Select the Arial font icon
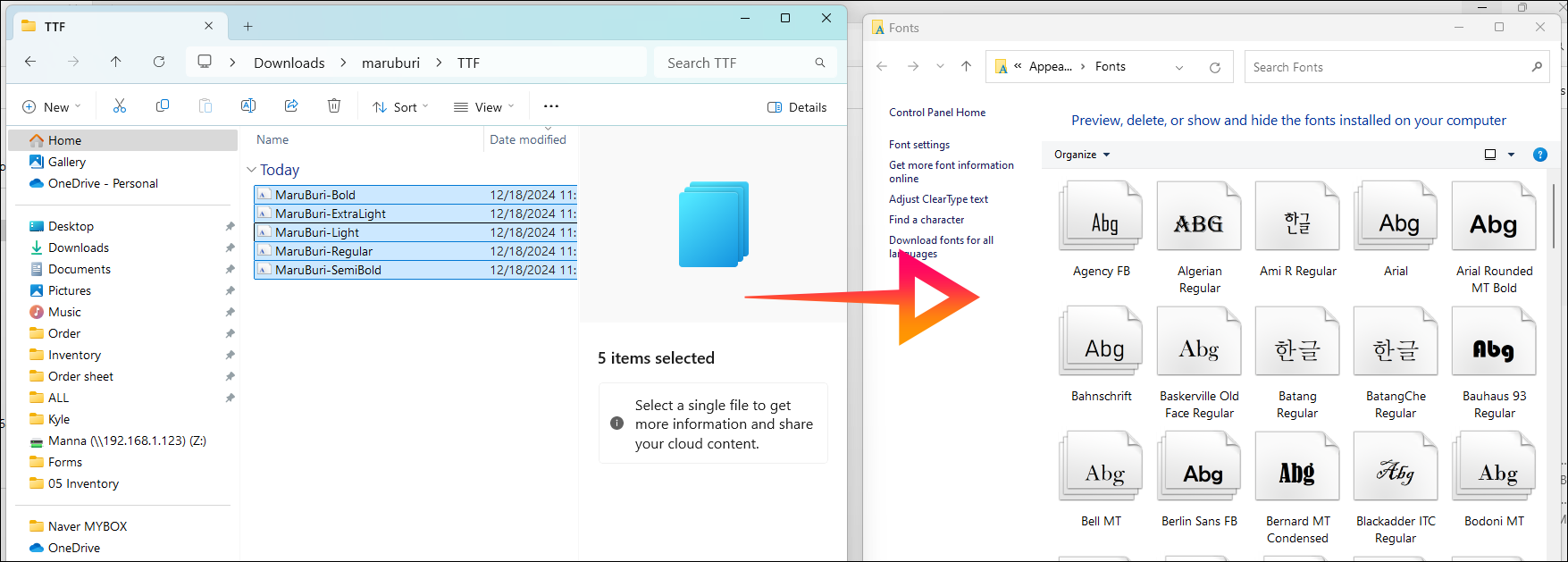The width and height of the screenshot is (1568, 562). (x=1396, y=215)
